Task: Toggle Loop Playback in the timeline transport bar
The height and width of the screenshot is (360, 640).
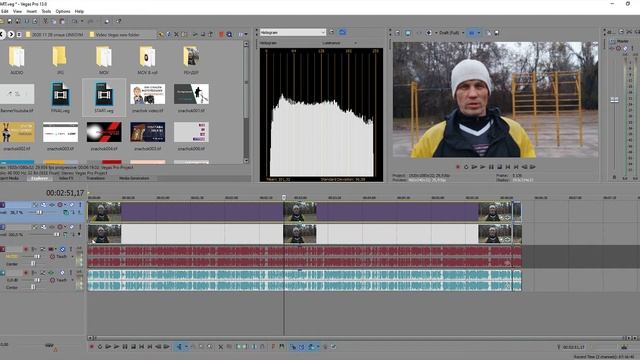Action: click(x=100, y=347)
